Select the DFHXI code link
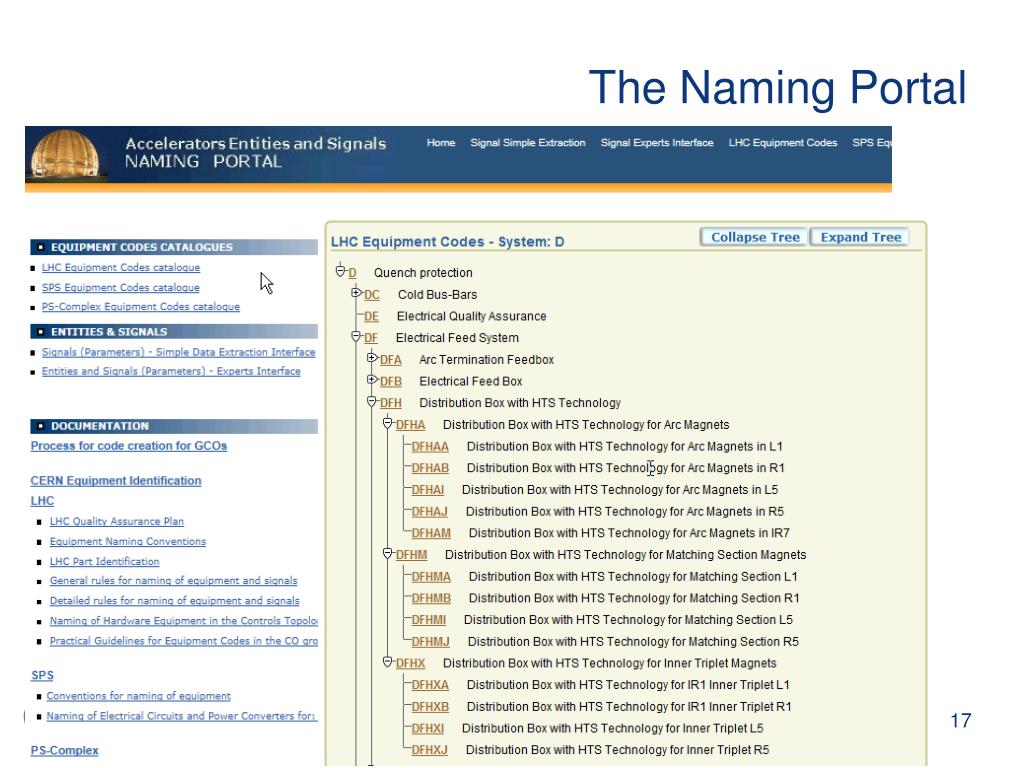This screenshot has width=1024, height=768. pos(428,728)
